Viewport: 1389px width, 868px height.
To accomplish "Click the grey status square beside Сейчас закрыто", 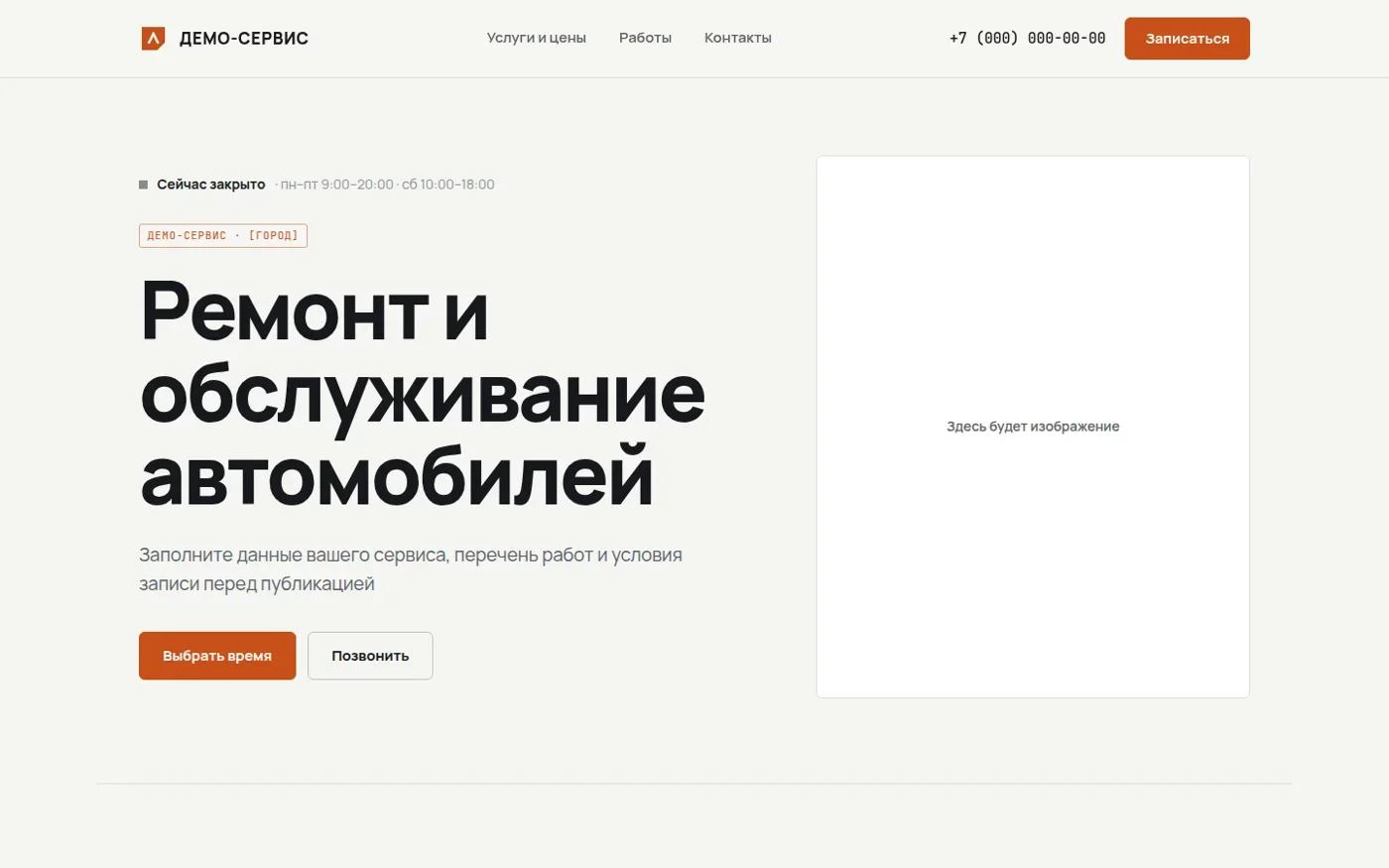I will (143, 185).
